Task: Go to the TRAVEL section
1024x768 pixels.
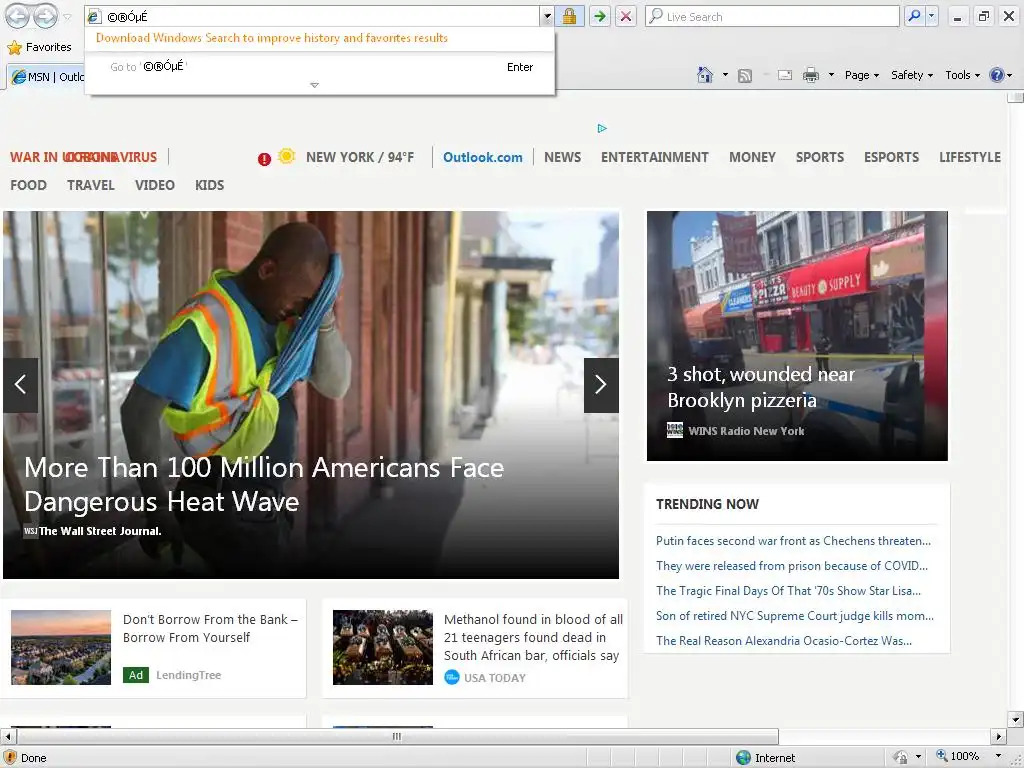Action: pyautogui.click(x=91, y=185)
